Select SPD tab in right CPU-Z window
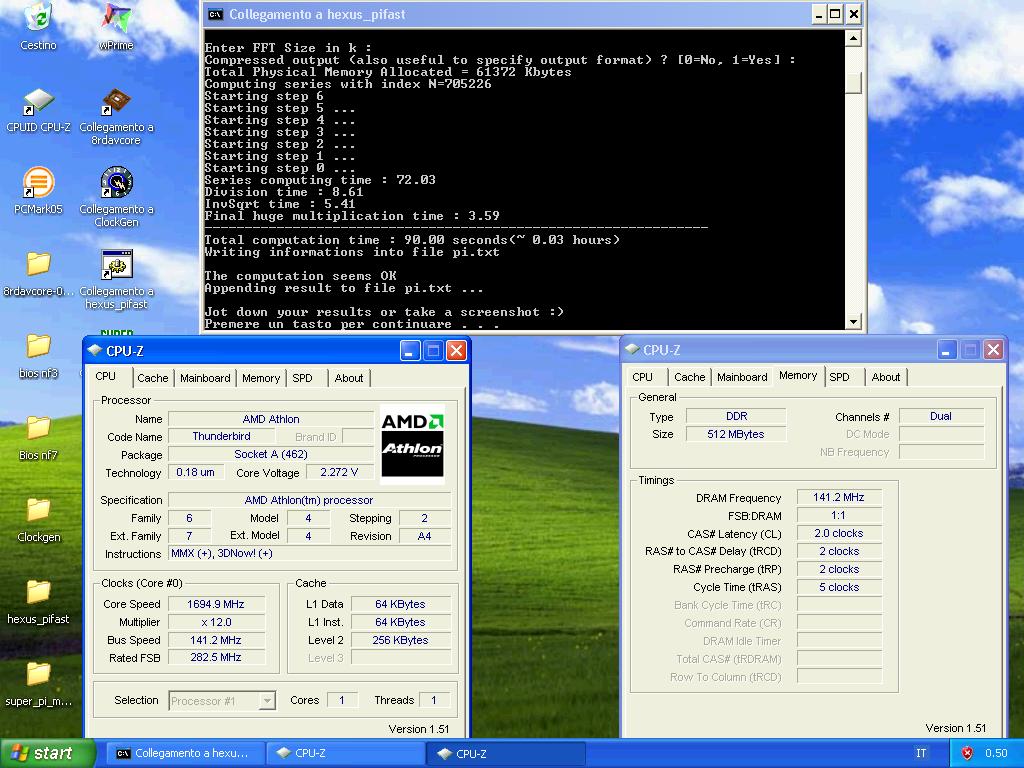 point(839,377)
